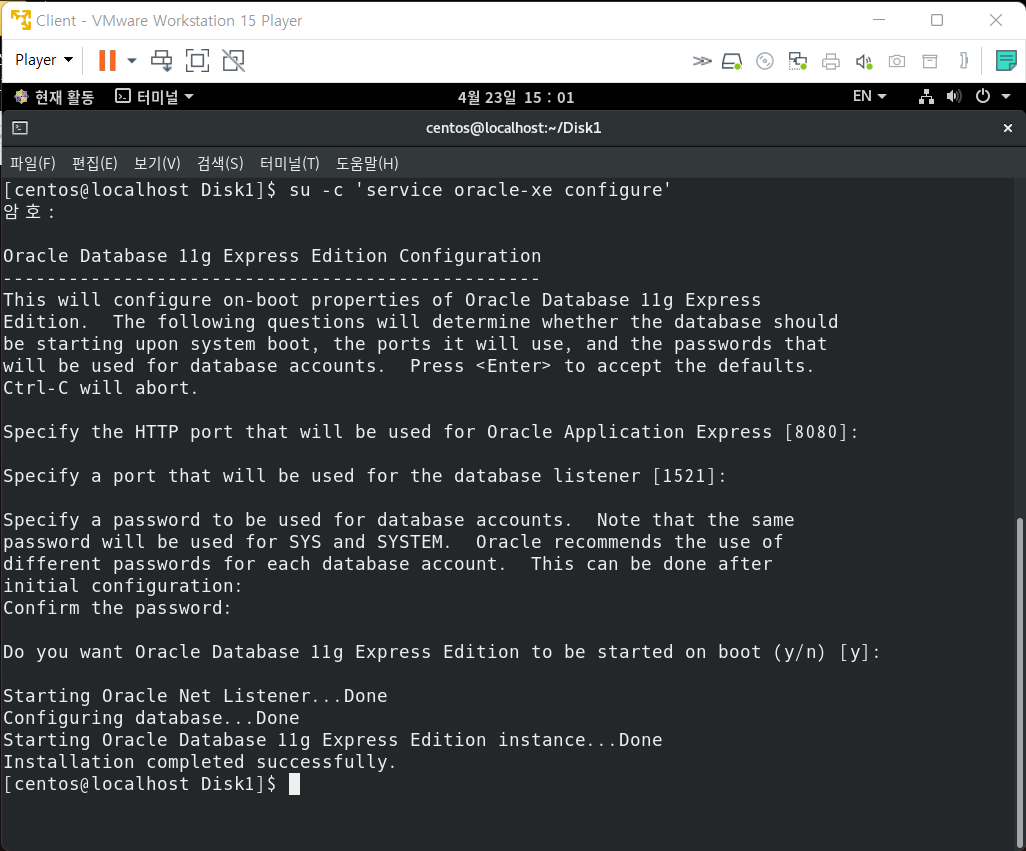
Task: Close the centos@localhost terminal window
Action: [1008, 128]
